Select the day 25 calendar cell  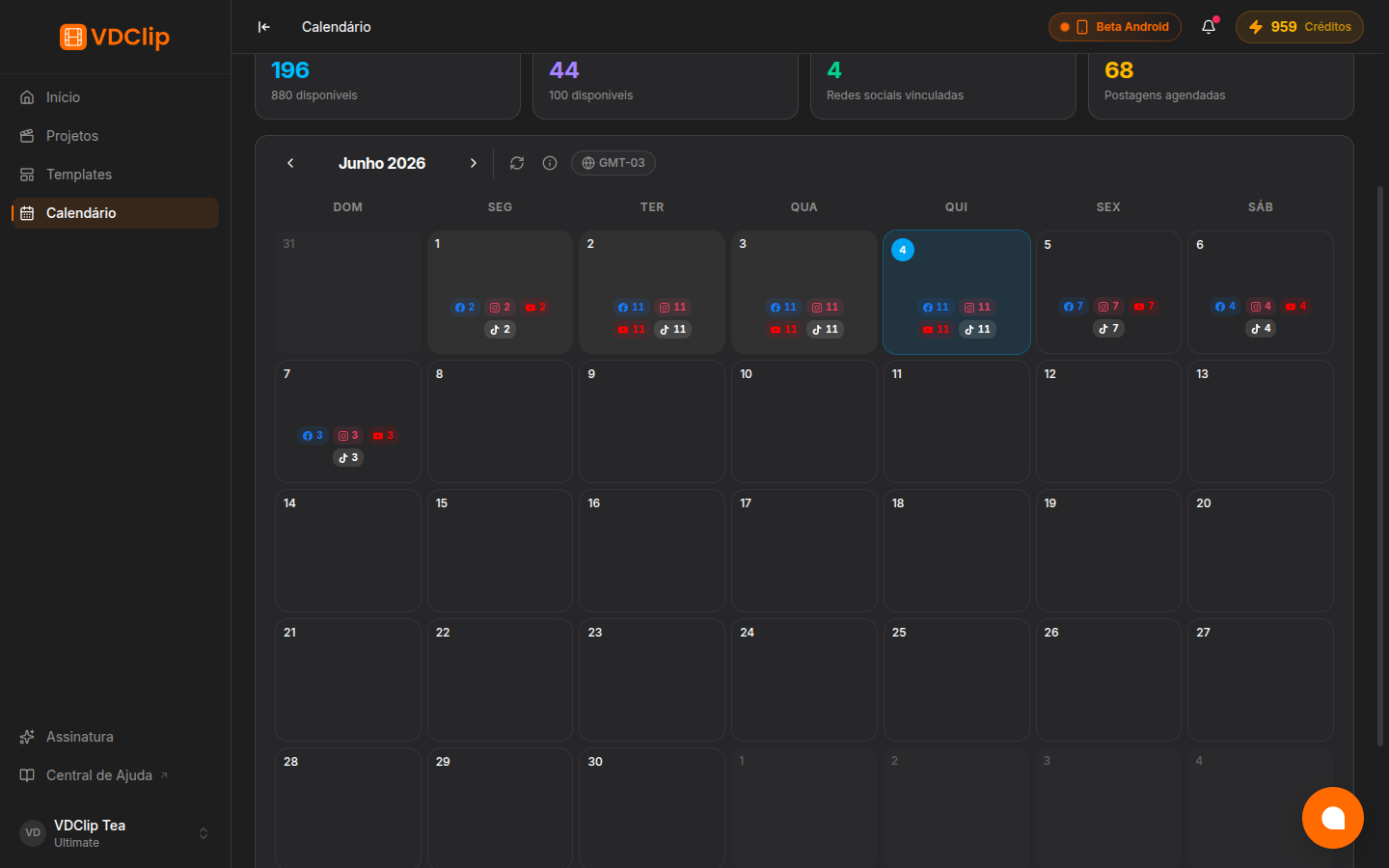[x=957, y=680]
